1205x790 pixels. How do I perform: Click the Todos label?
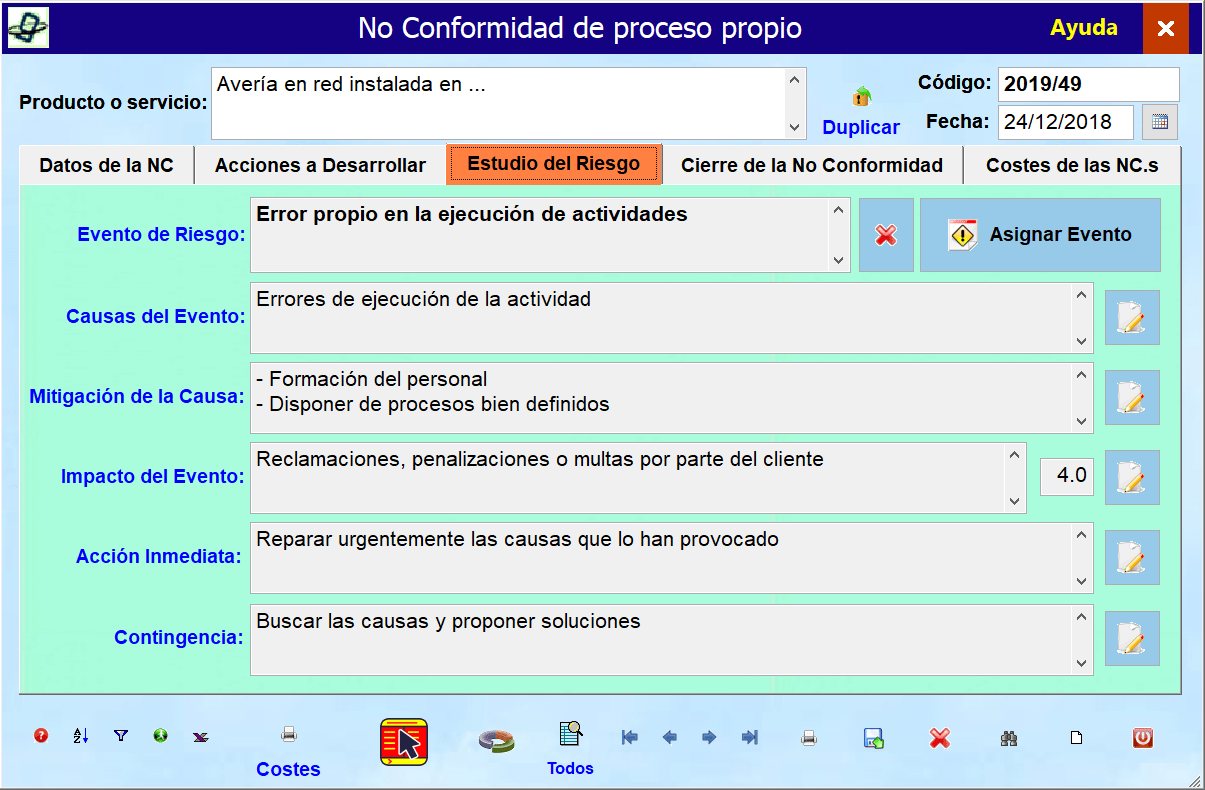point(571,768)
